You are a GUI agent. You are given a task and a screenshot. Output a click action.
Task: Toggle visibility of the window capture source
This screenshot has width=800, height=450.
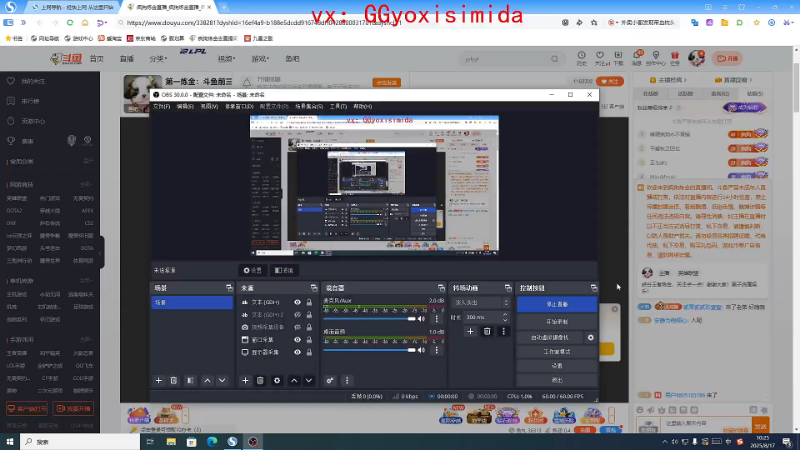[297, 340]
